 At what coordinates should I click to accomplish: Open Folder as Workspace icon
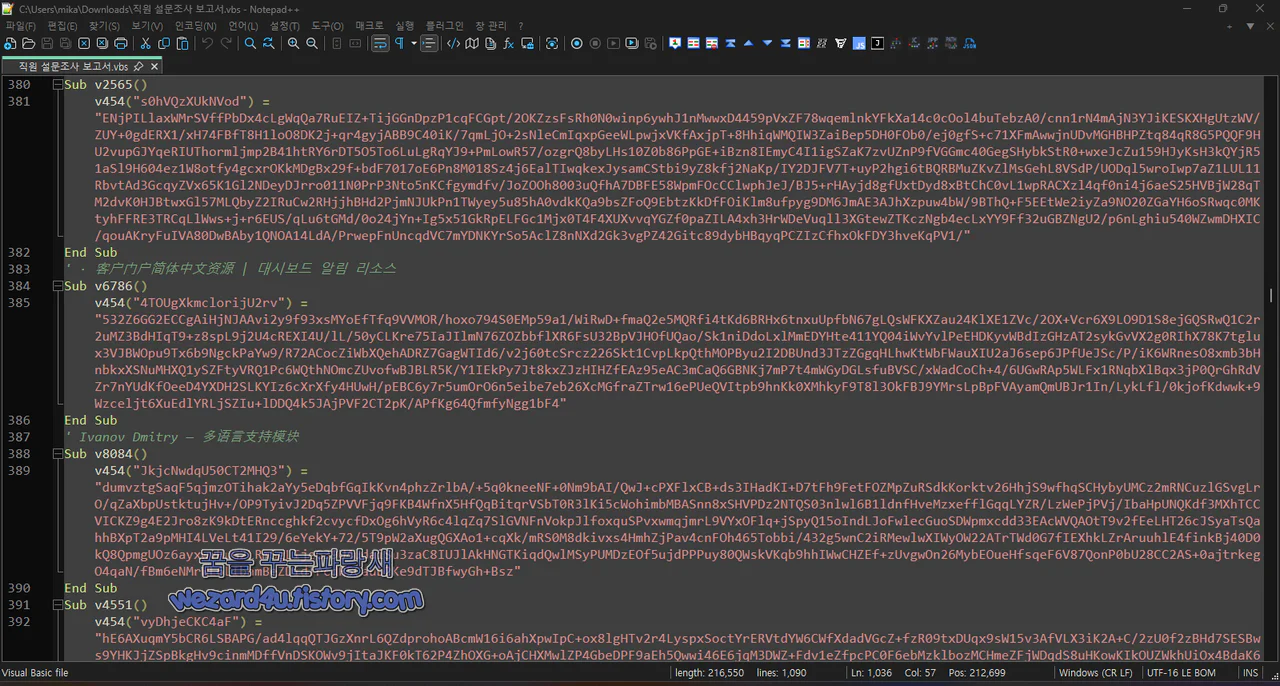(527, 44)
